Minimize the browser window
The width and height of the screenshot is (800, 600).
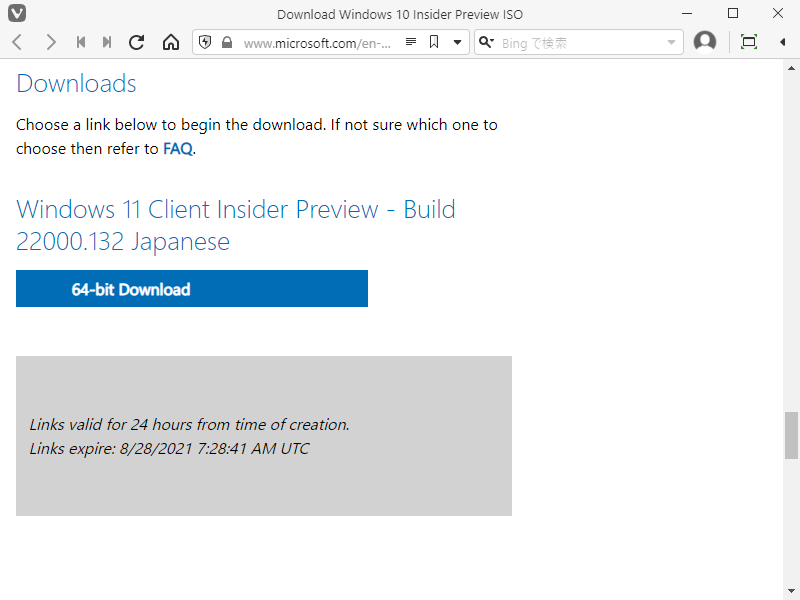[687, 14]
